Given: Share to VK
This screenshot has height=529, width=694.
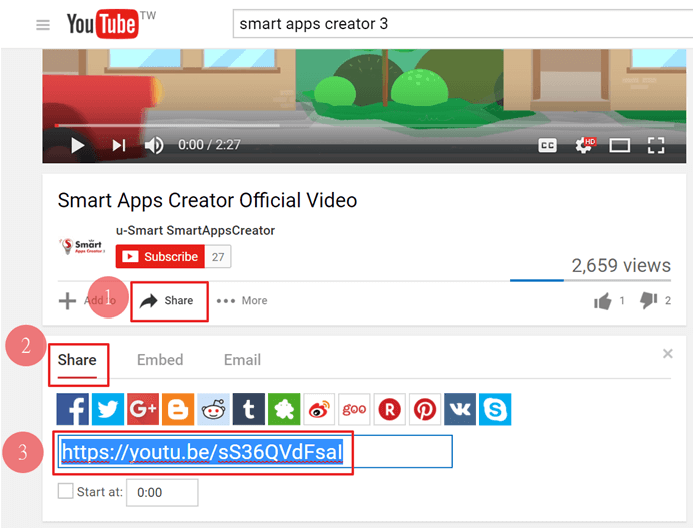Looking at the screenshot, I should click(460, 409).
